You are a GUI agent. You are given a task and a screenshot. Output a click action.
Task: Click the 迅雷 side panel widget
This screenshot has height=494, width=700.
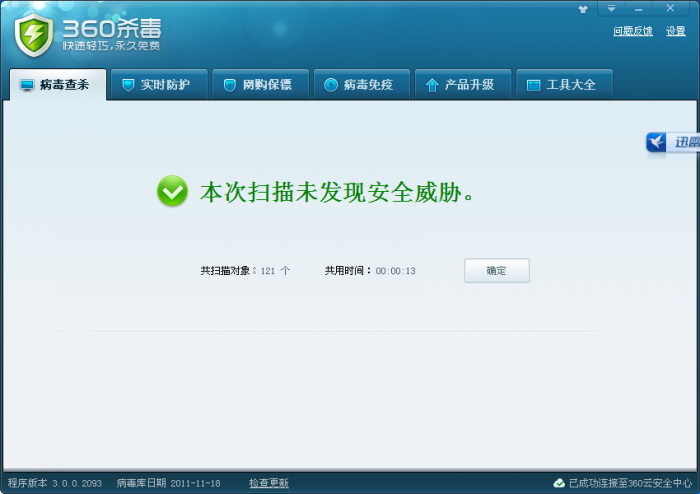(673, 142)
